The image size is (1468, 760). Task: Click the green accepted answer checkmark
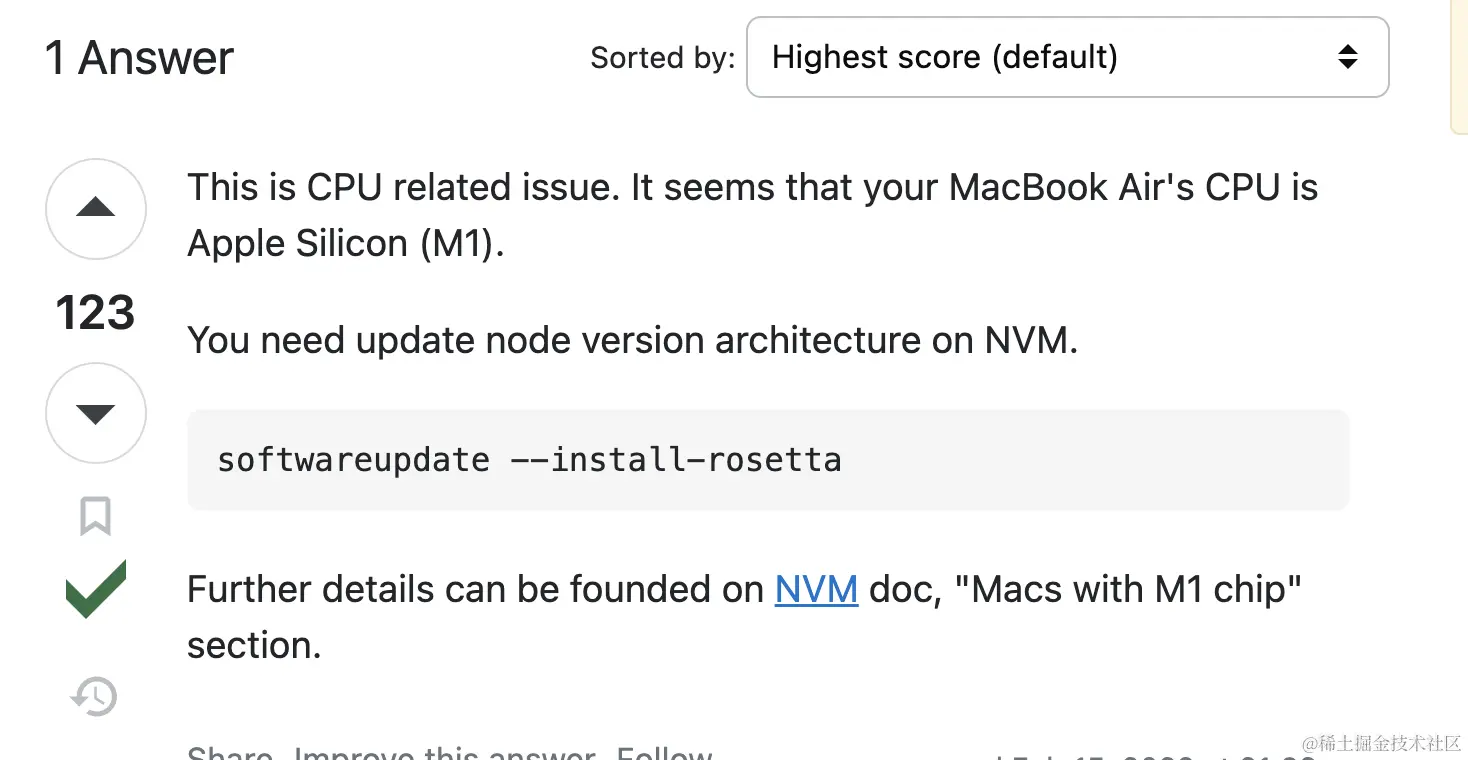coord(96,589)
